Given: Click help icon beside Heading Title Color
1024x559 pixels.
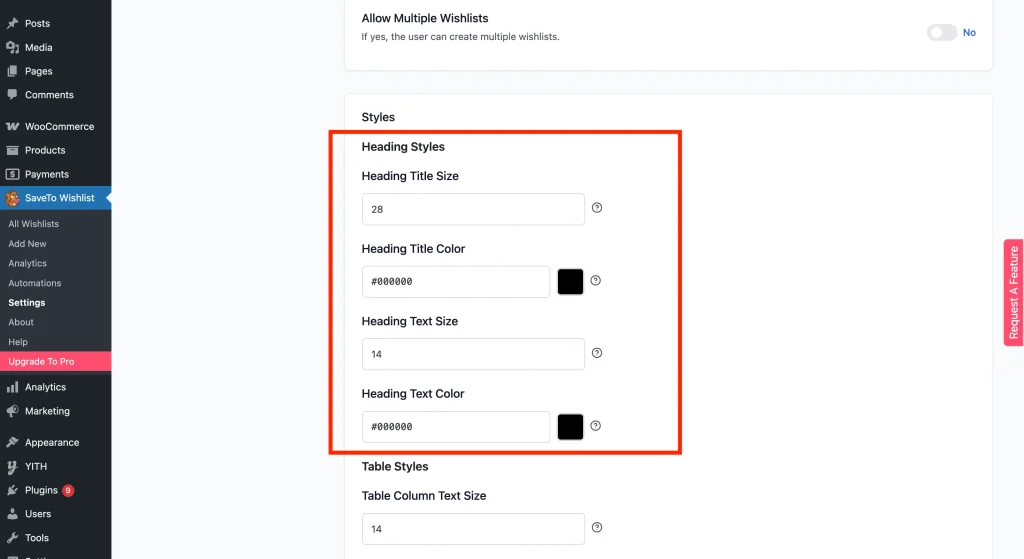Looking at the screenshot, I should click(x=596, y=281).
